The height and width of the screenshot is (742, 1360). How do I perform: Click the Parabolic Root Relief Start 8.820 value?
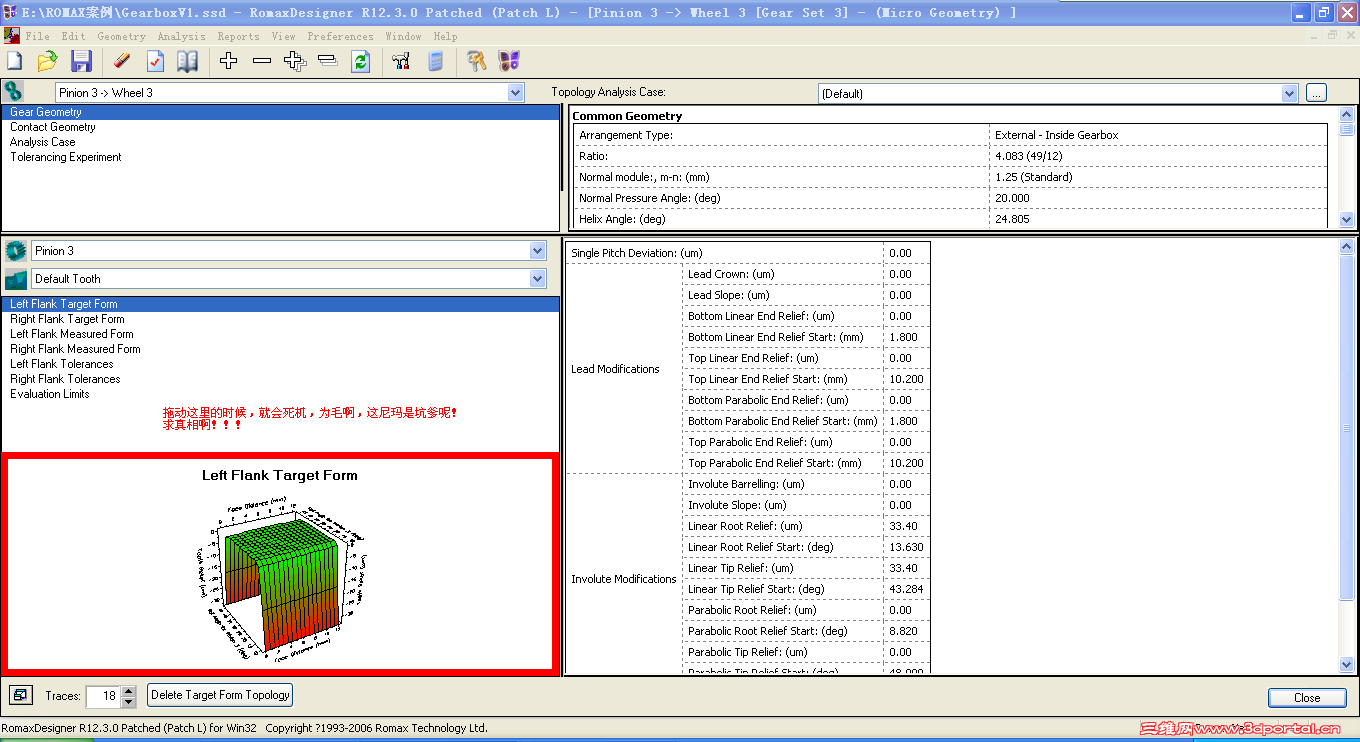tap(907, 631)
